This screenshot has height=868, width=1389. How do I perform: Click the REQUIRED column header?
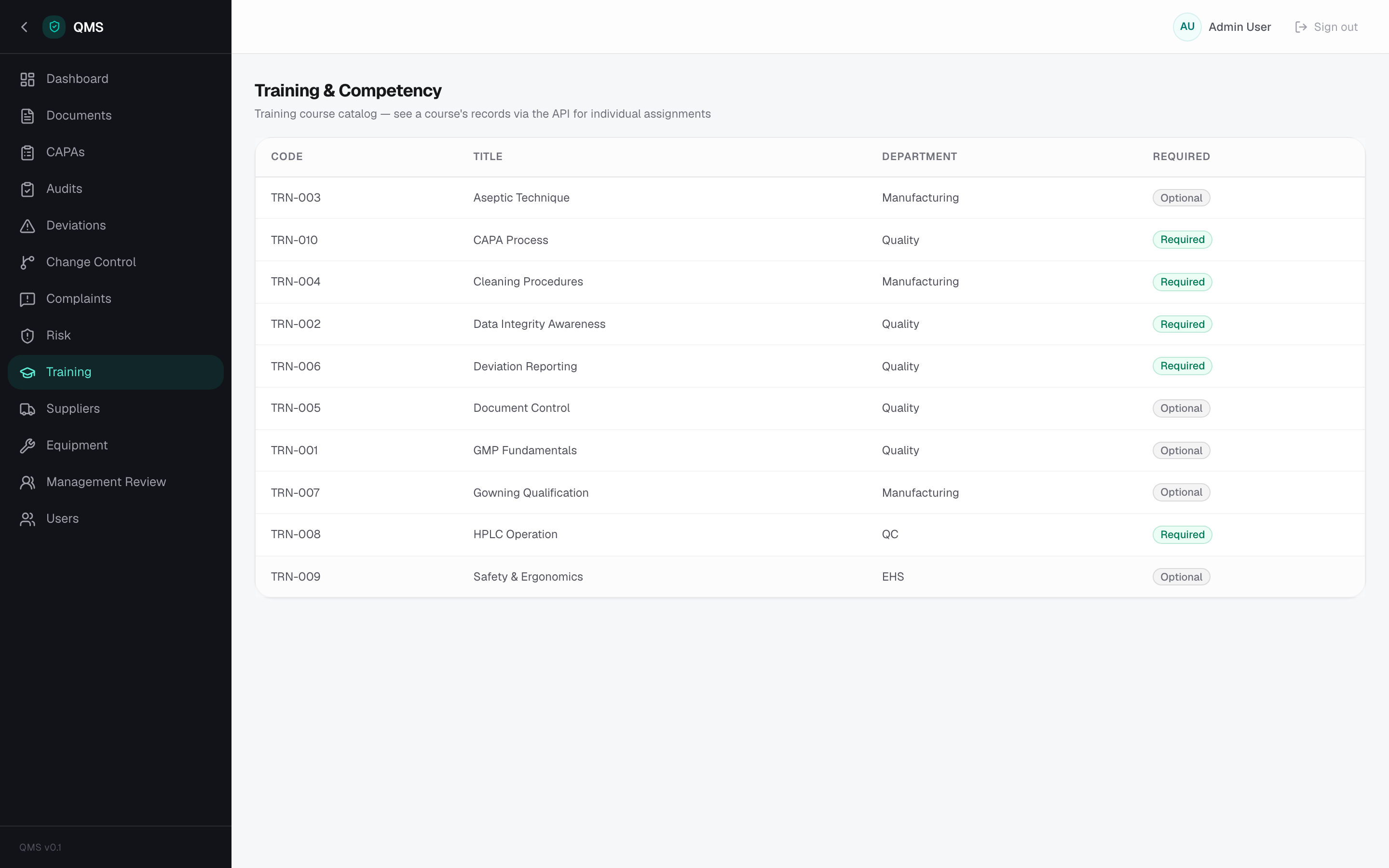[x=1181, y=157]
